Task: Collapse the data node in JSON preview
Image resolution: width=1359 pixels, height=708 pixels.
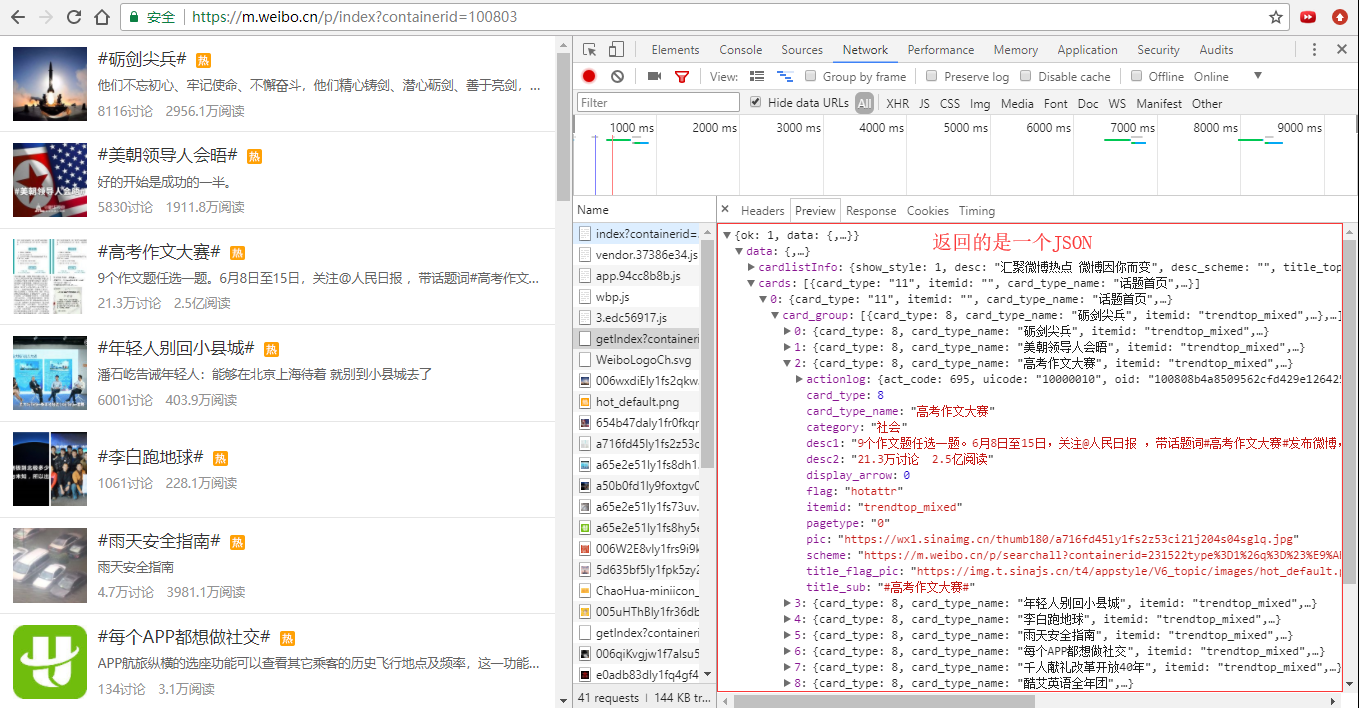Action: 739,252
